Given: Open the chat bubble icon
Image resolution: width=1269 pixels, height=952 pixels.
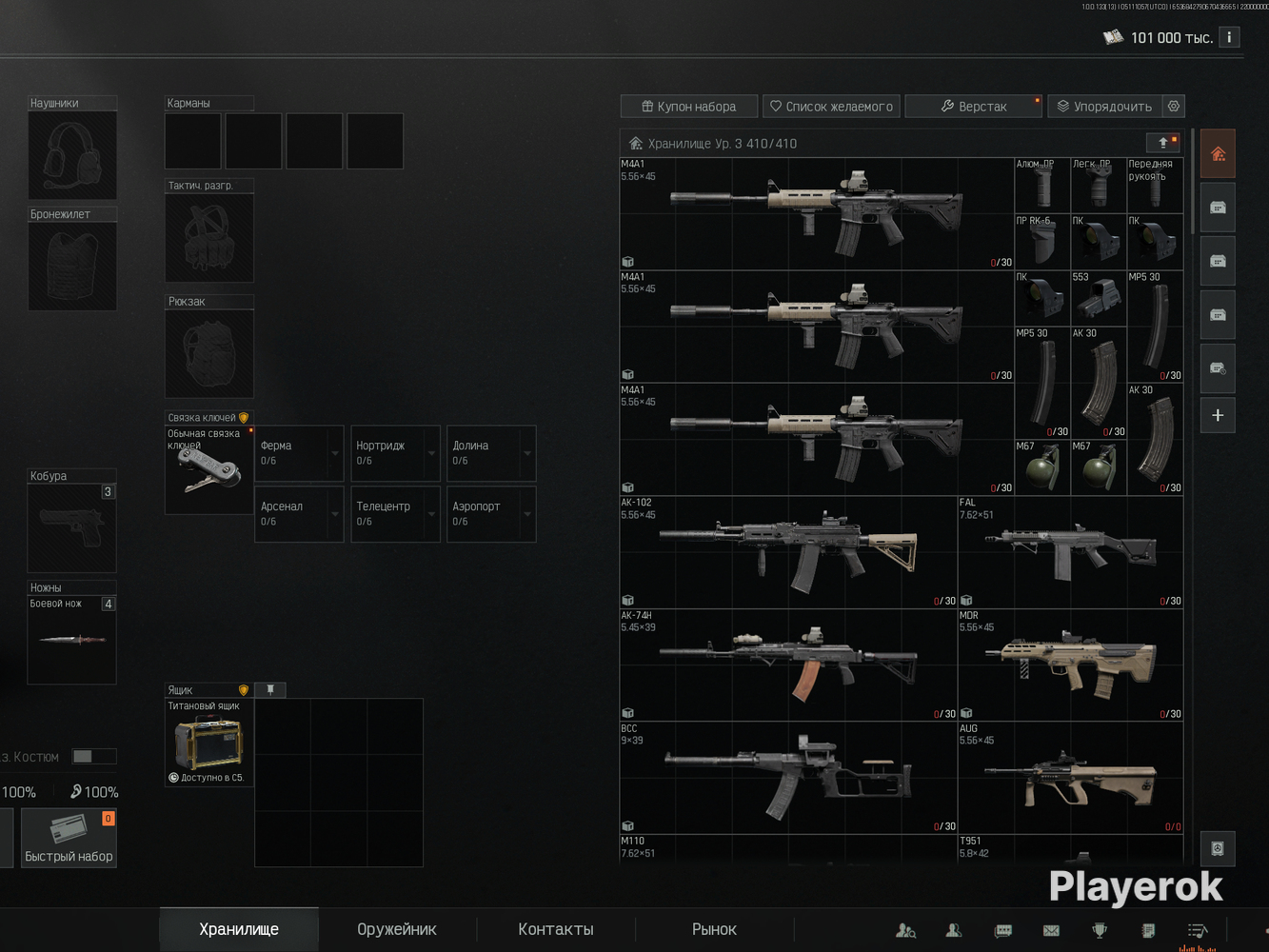Looking at the screenshot, I should tap(1003, 930).
